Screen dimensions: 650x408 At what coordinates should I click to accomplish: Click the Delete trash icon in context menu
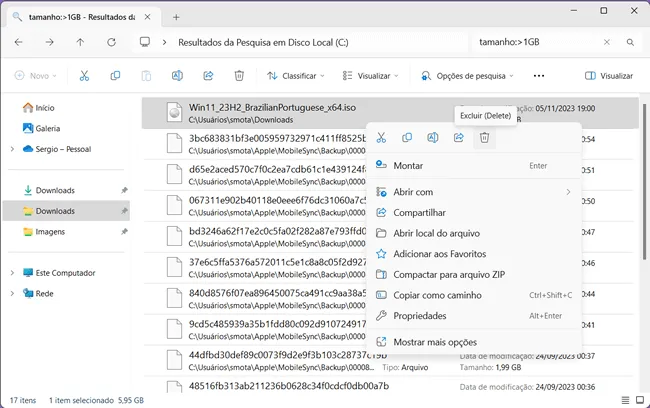[x=484, y=138]
